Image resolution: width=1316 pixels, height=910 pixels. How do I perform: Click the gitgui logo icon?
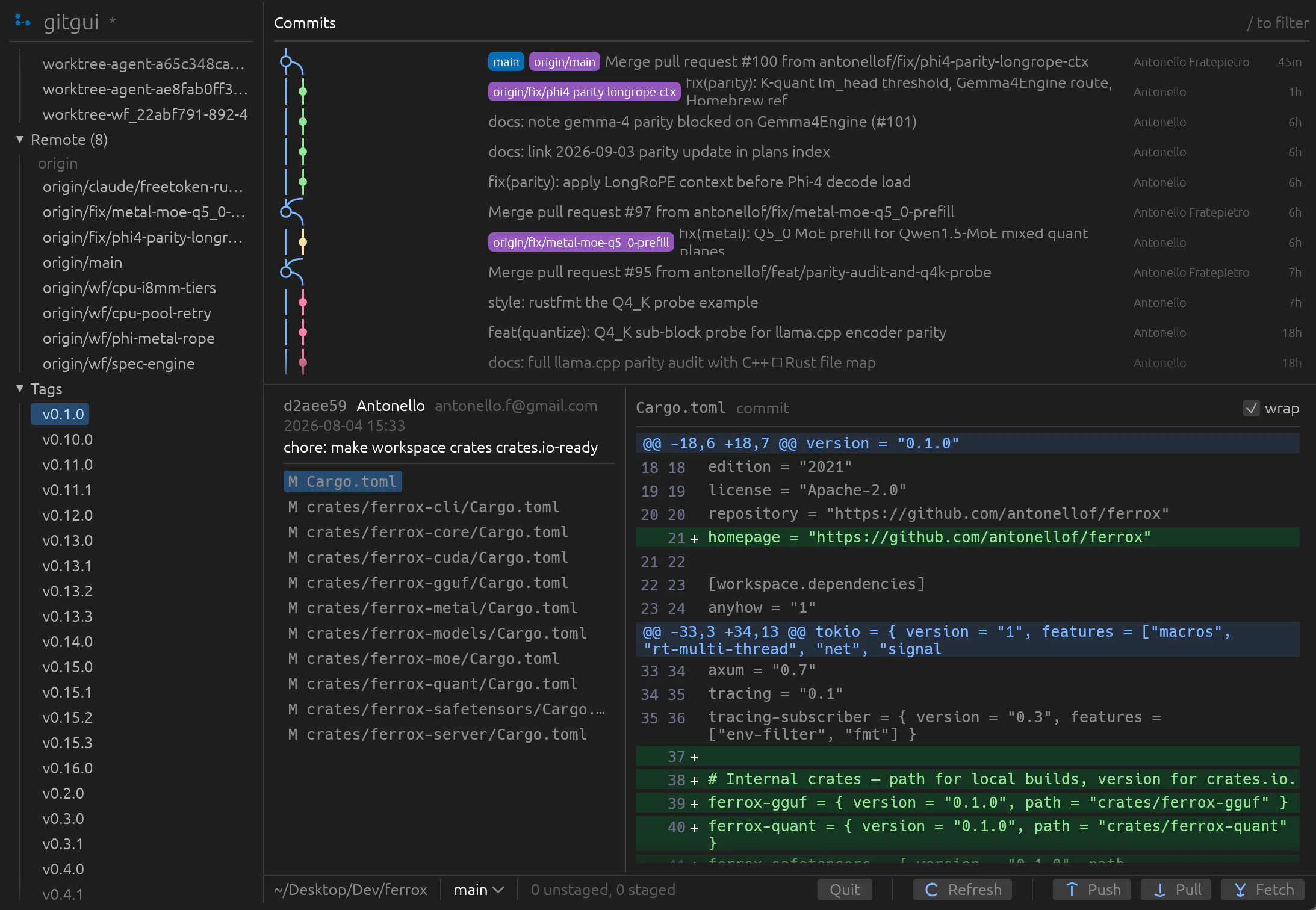click(22, 21)
